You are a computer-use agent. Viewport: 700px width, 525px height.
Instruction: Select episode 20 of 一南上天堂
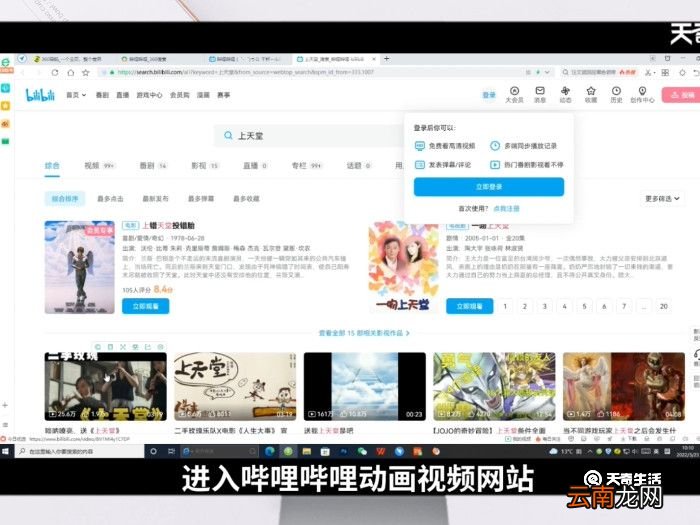tap(664, 306)
